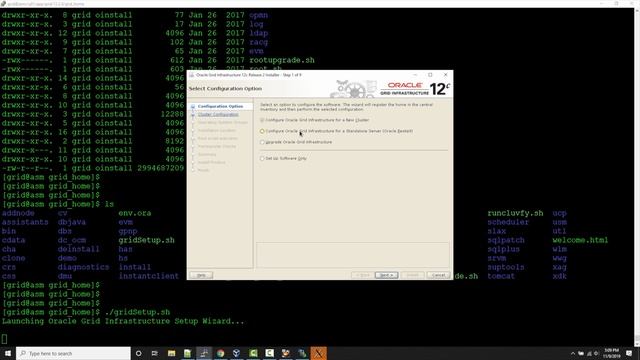Image resolution: width=640 pixels, height=360 pixels.
Task: Open the Notepad++ taskbar icon
Action: (188, 353)
